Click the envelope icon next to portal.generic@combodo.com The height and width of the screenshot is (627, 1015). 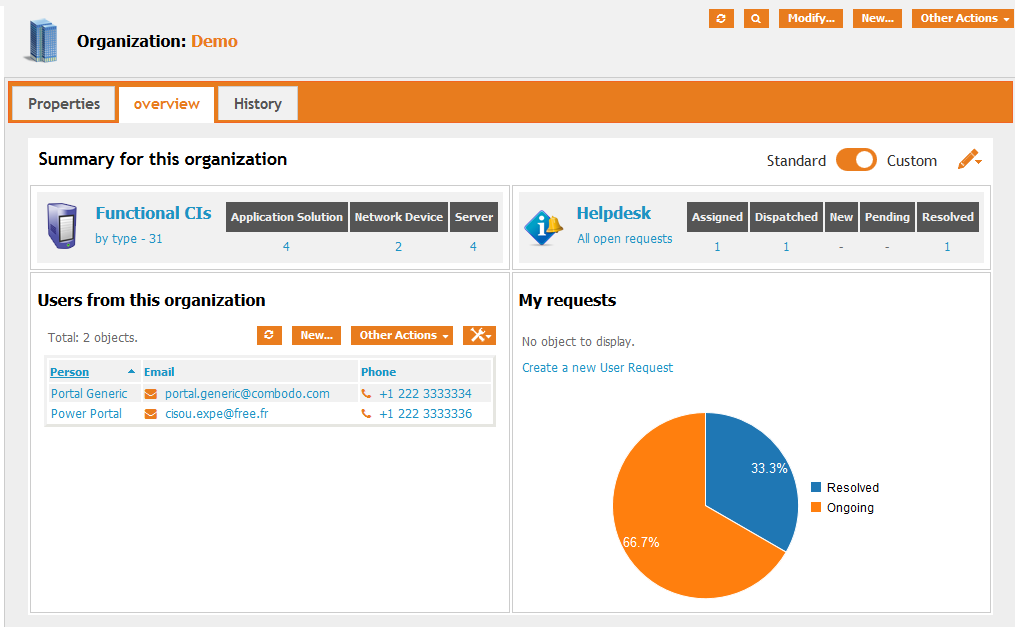(151, 393)
